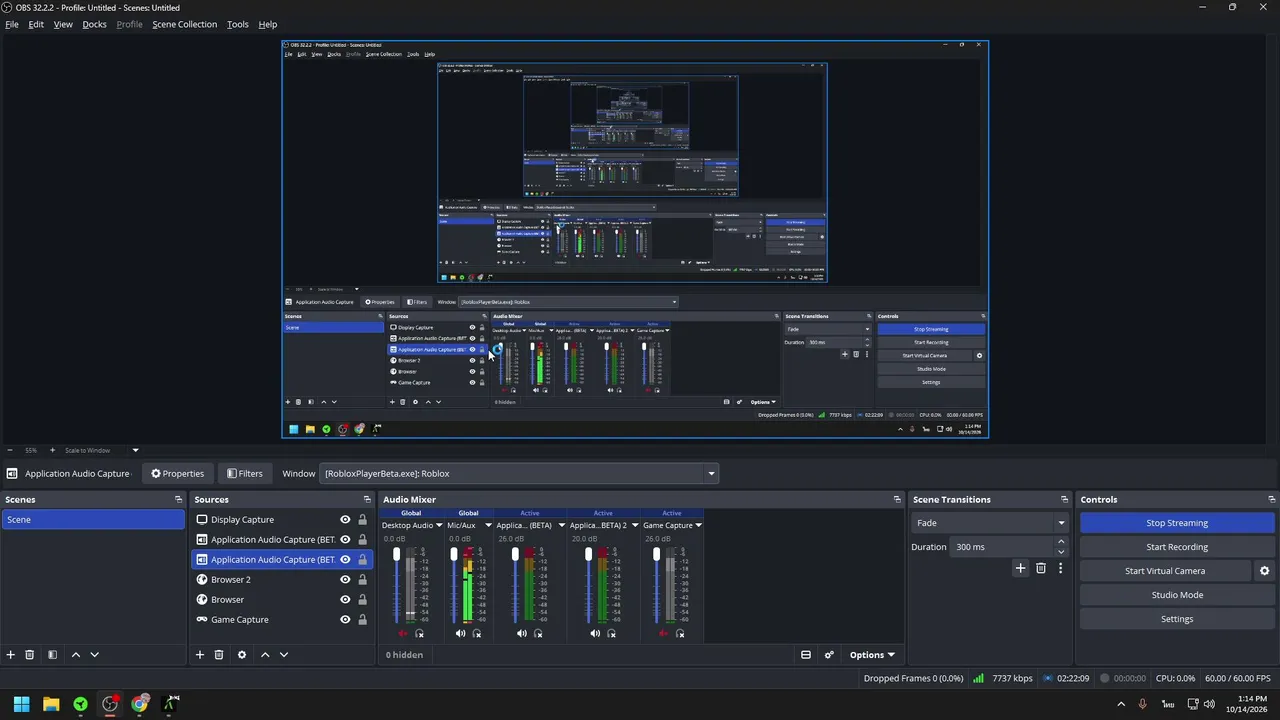The height and width of the screenshot is (720, 1280).
Task: Click Start Recording button
Action: (x=1177, y=547)
